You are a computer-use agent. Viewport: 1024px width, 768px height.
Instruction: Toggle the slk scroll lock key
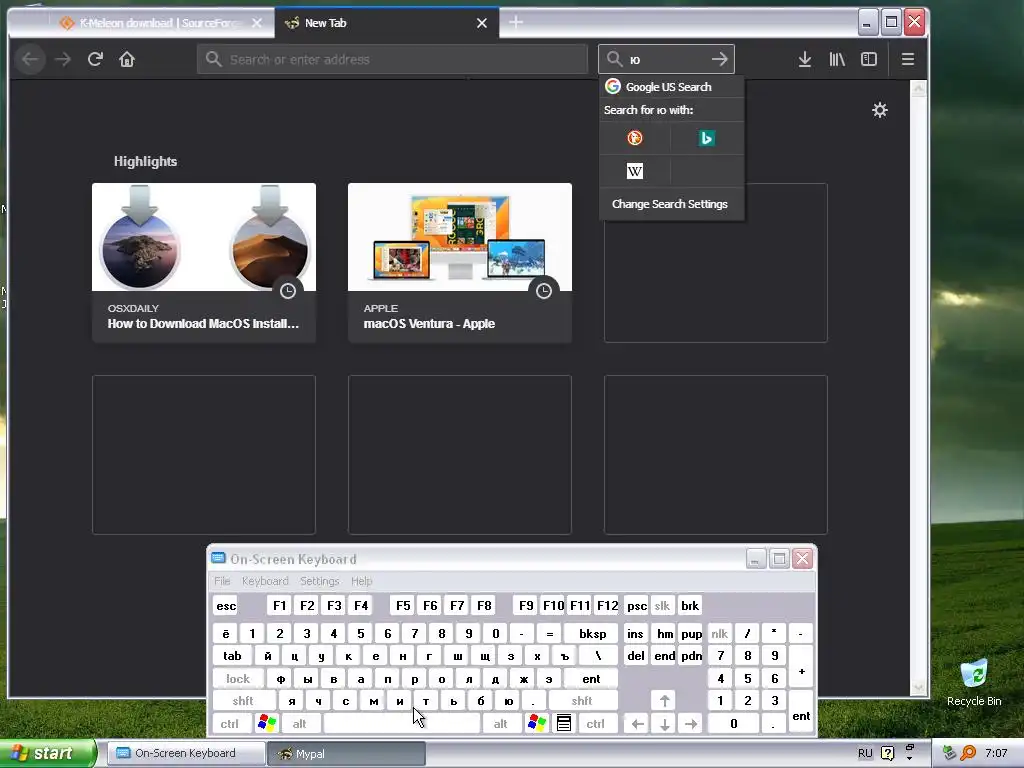(x=662, y=605)
